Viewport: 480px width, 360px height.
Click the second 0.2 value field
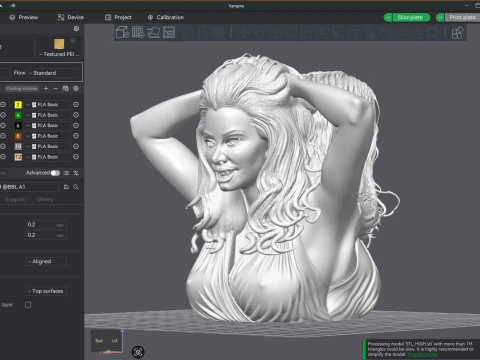(46, 235)
